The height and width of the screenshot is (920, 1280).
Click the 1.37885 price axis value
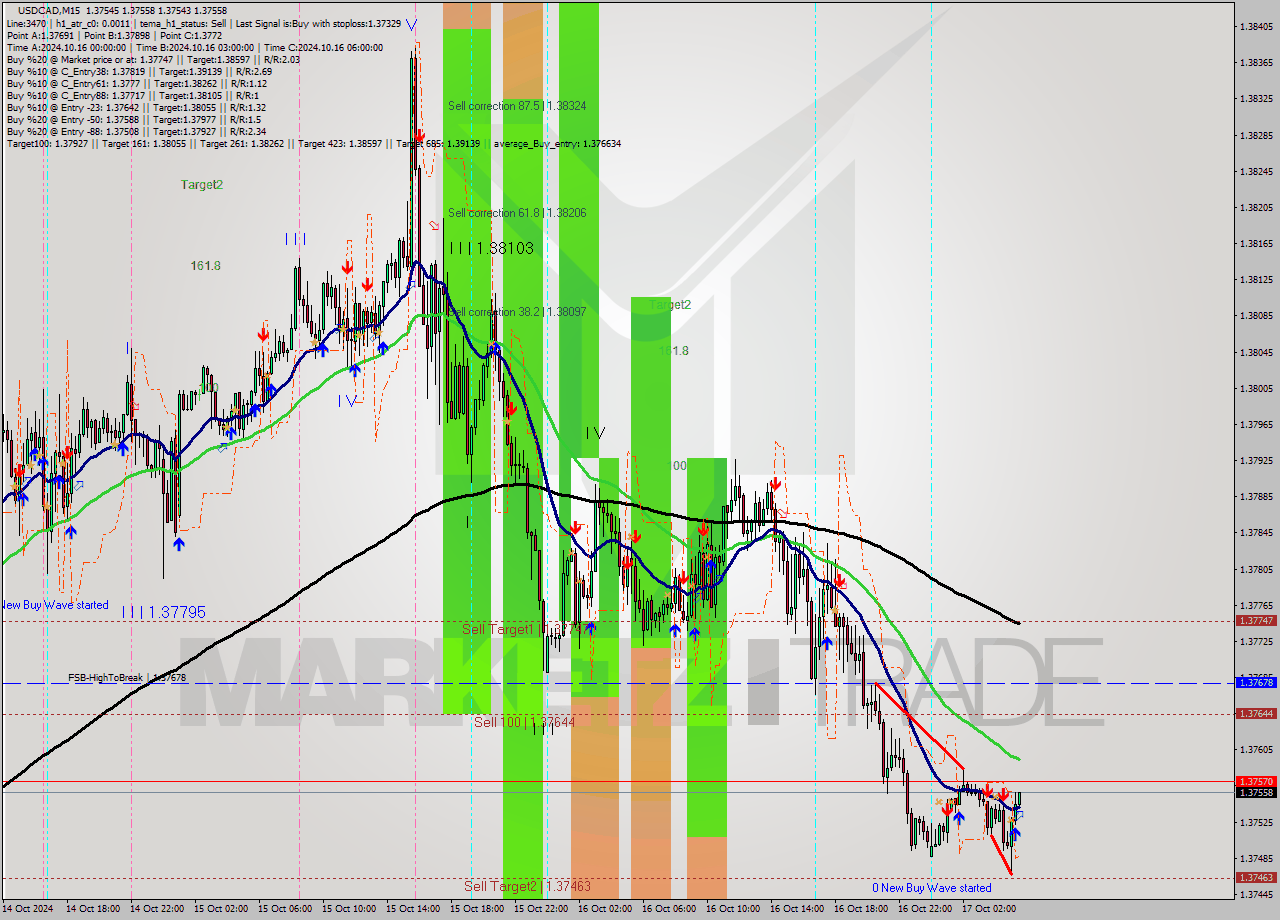(1256, 496)
